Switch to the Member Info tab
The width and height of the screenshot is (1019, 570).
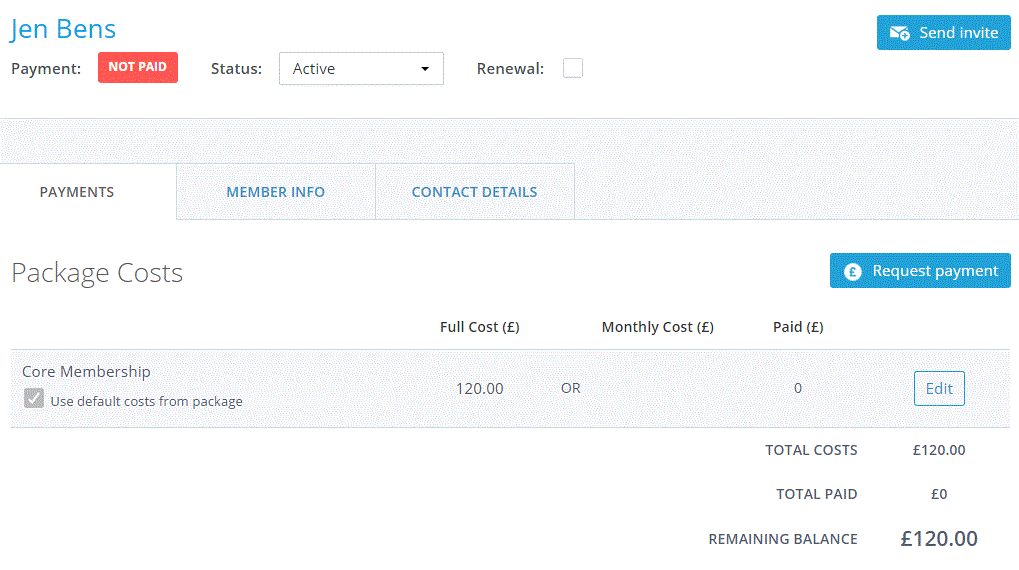tap(275, 192)
